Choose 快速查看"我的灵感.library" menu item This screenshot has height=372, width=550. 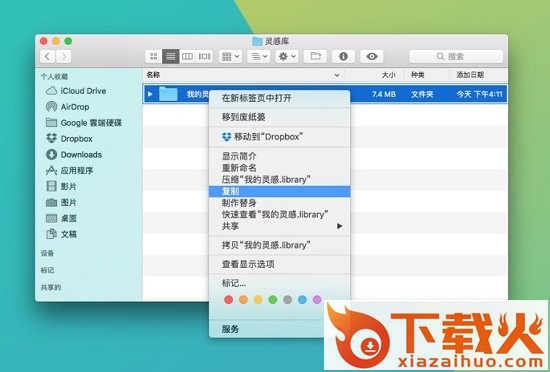[x=280, y=215]
